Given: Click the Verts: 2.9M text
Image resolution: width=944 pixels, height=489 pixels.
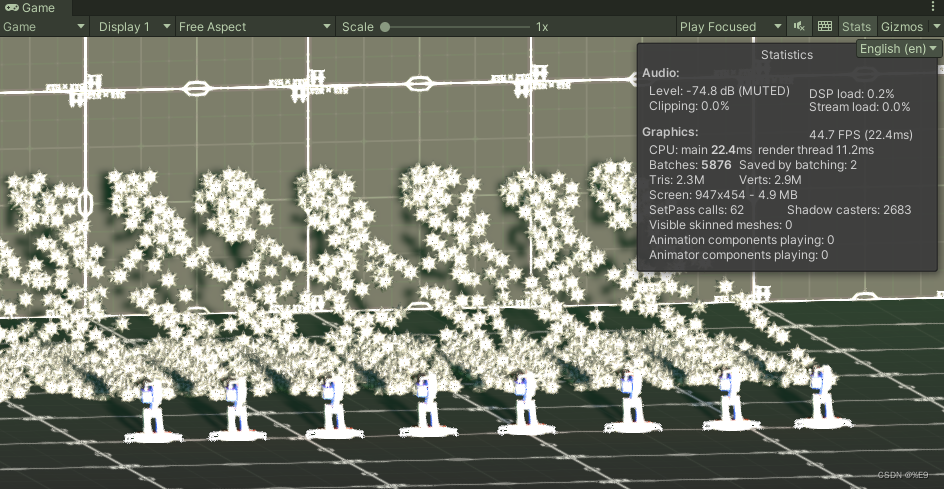Looking at the screenshot, I should [x=770, y=180].
